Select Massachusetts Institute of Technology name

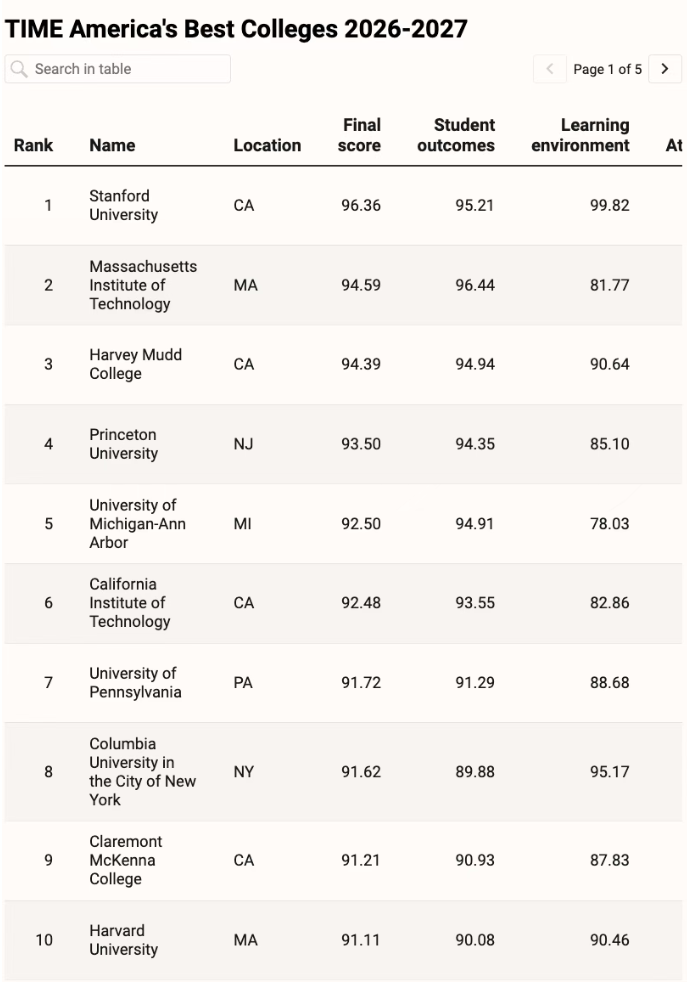pos(143,285)
